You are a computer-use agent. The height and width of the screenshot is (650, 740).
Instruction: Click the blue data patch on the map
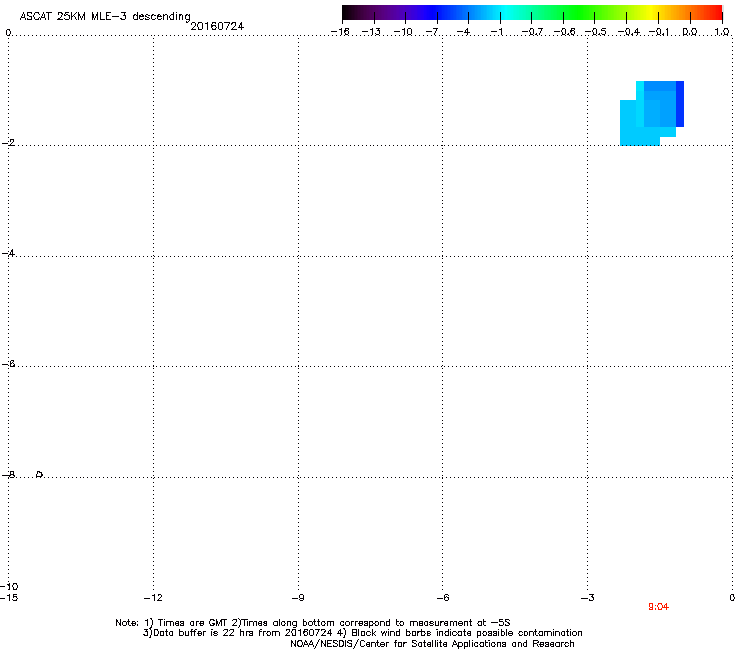(652, 113)
